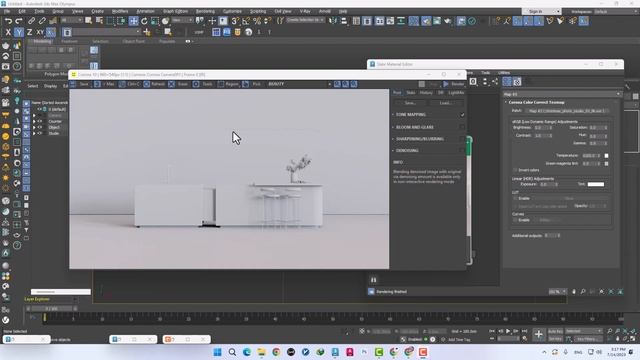640x360 pixels.
Task: Click Erase in Corona frame buffer toolbar
Action: 179,84
